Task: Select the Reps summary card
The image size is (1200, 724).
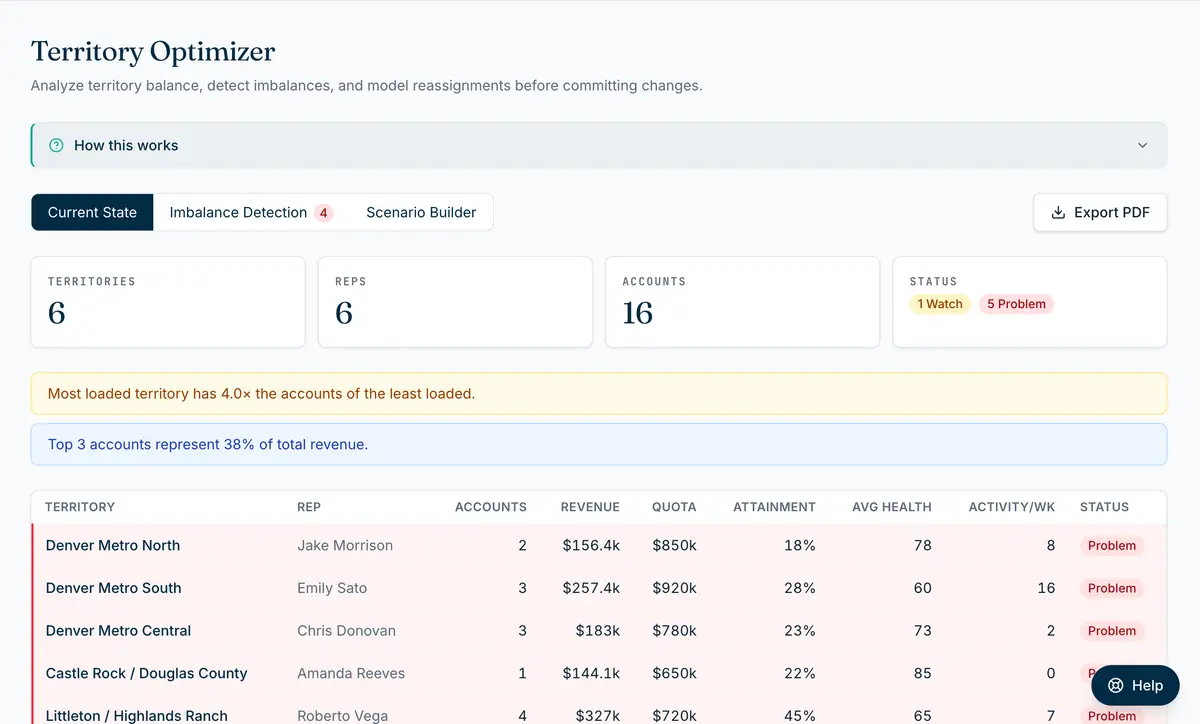Action: [455, 302]
